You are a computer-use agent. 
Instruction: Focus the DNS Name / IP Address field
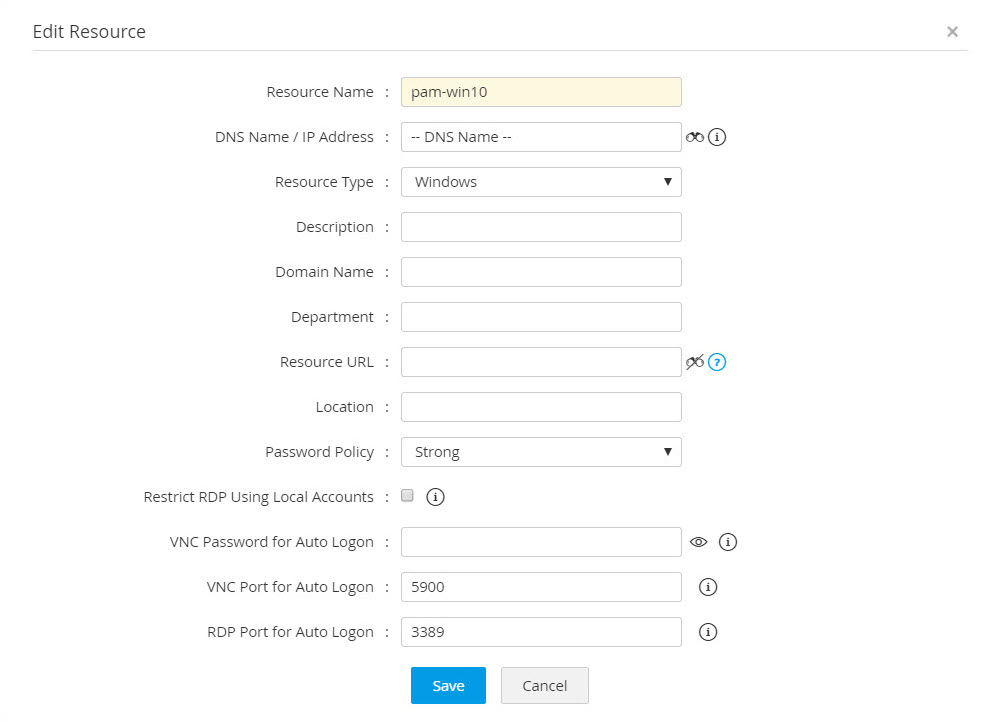(541, 137)
